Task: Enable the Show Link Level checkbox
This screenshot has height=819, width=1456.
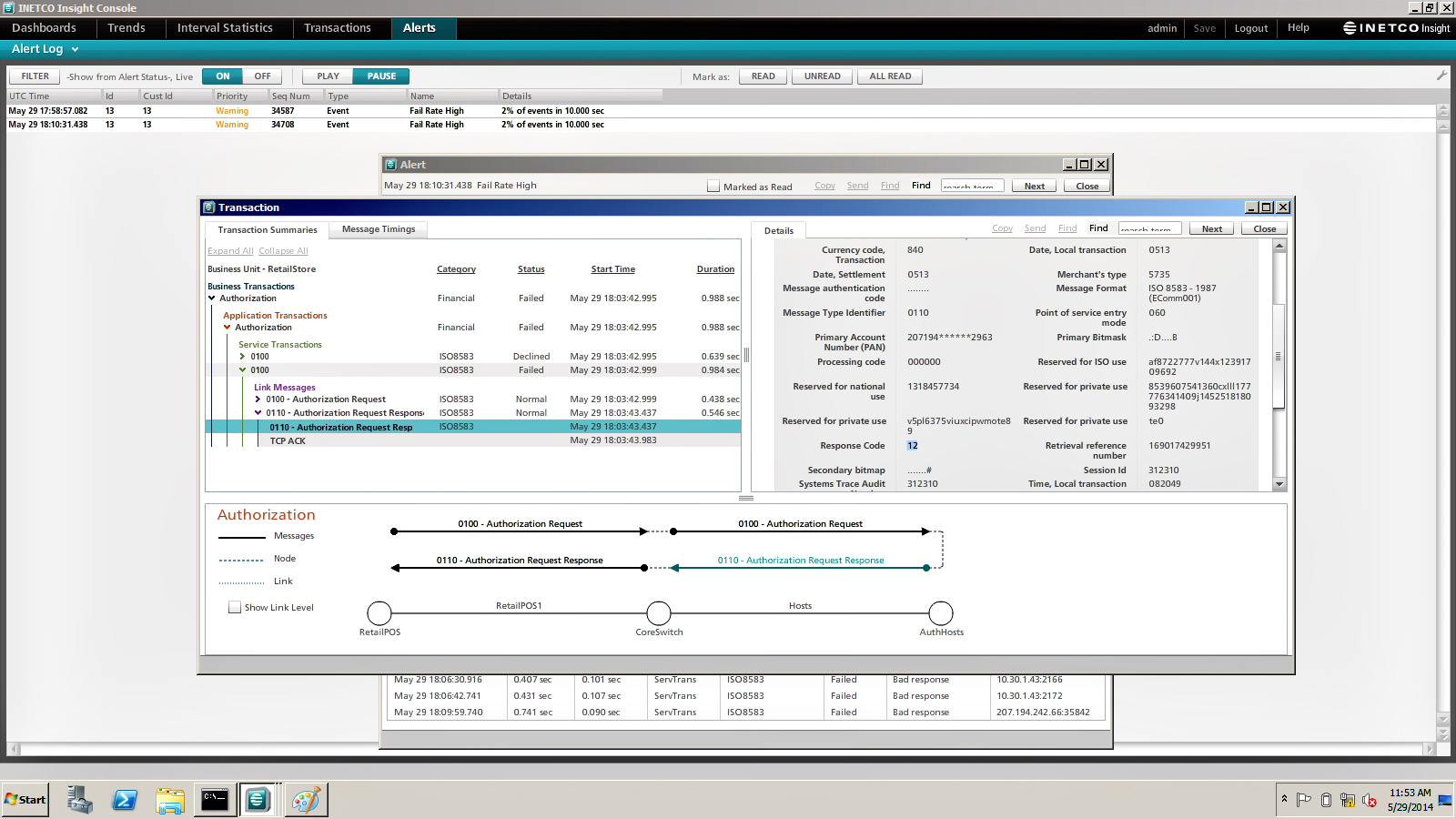Action: pyautogui.click(x=235, y=607)
